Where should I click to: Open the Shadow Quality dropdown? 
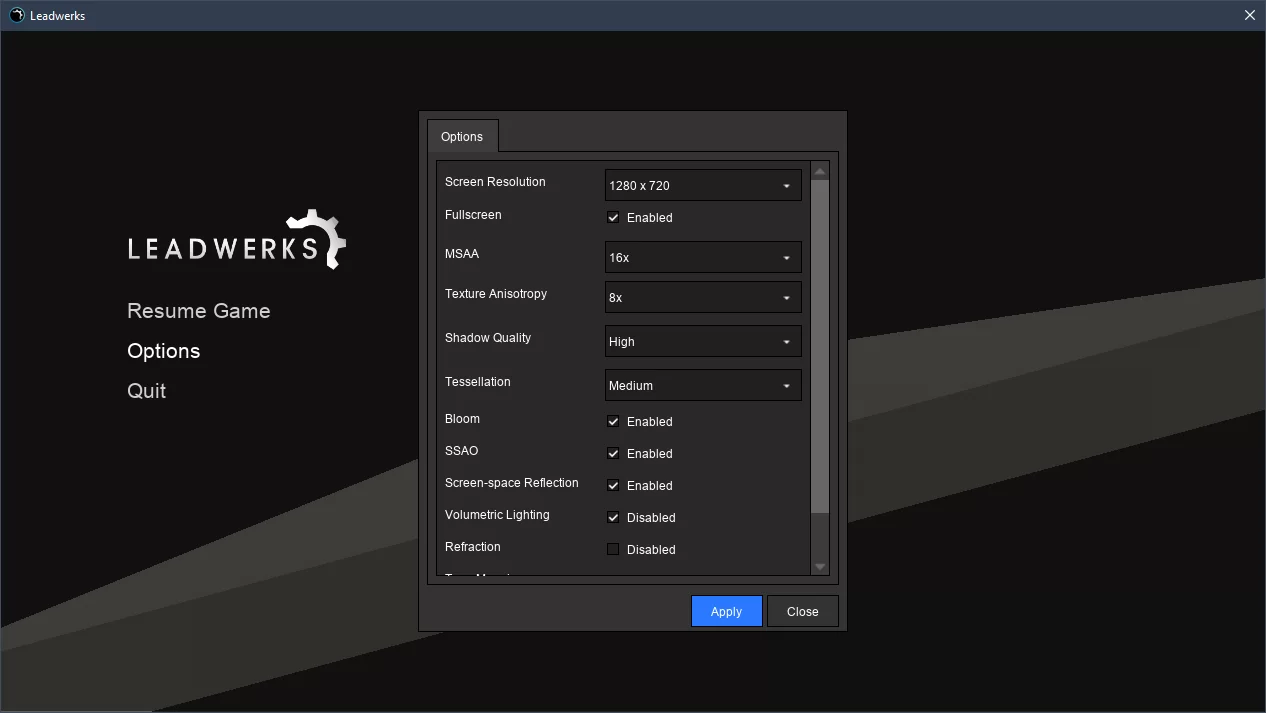click(x=703, y=341)
